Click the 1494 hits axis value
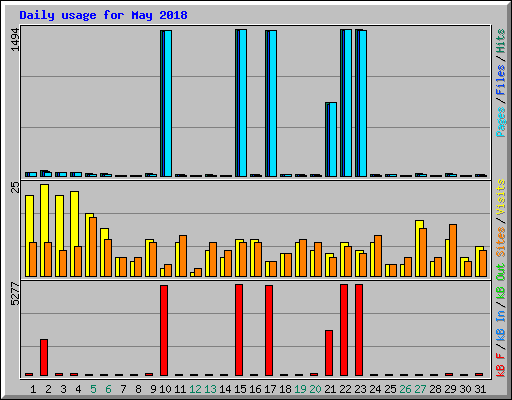Viewport: 512px width, 400px height. pos(15,40)
